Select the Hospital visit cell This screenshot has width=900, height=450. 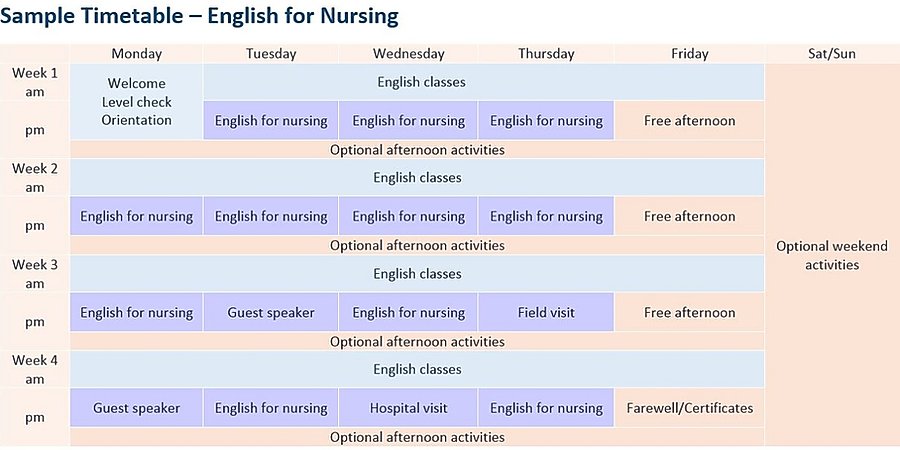408,408
